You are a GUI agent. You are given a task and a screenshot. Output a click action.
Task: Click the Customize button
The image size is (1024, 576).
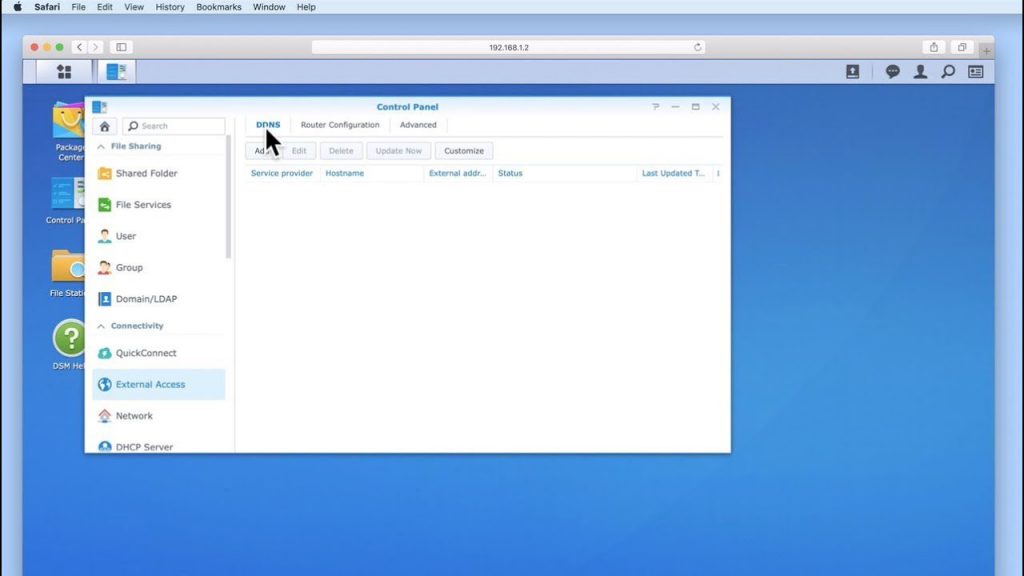tap(464, 151)
